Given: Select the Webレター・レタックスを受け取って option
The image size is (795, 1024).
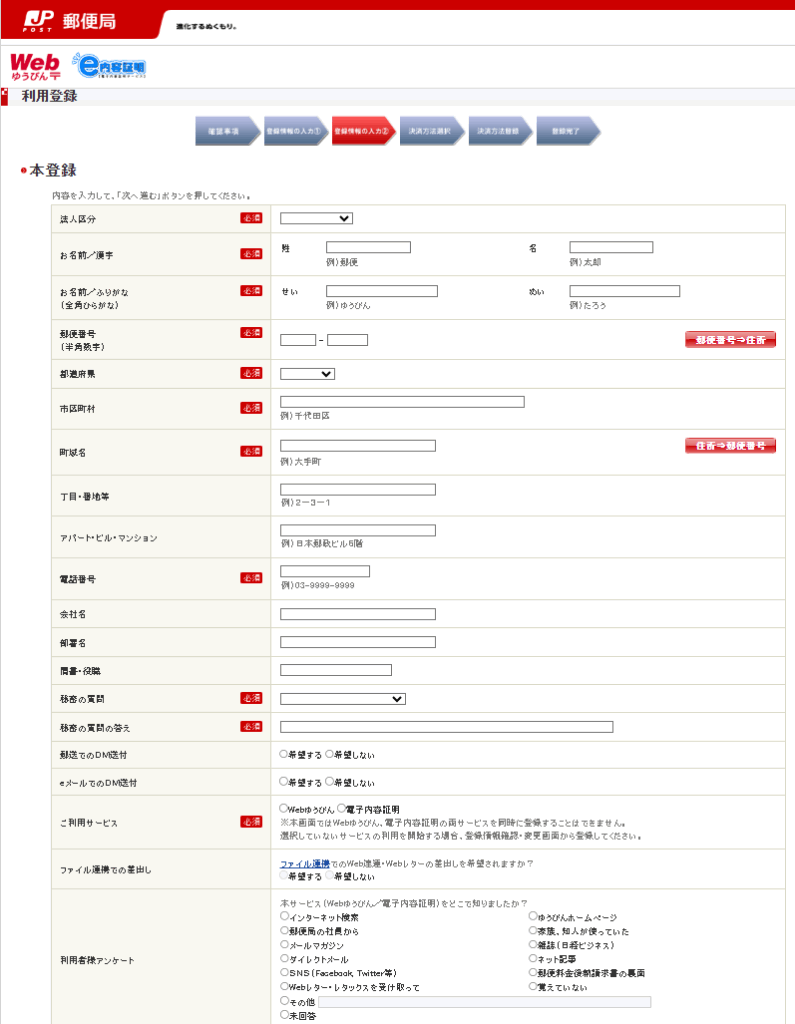Looking at the screenshot, I should click(x=285, y=987).
